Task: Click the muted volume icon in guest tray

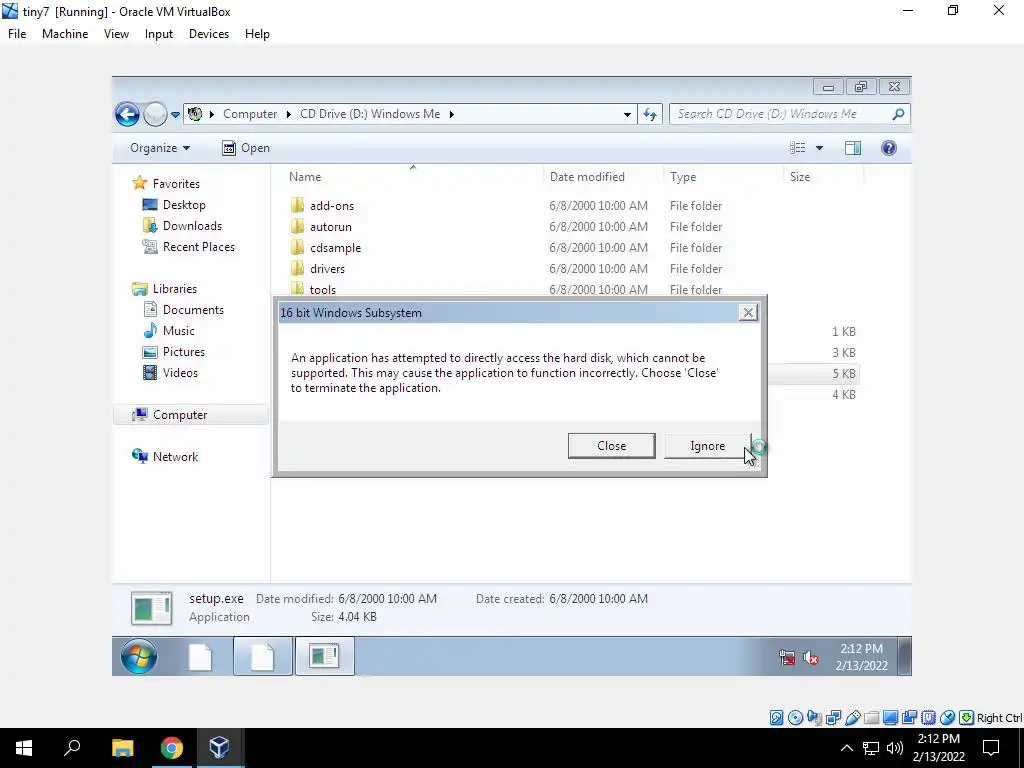Action: [x=810, y=658]
